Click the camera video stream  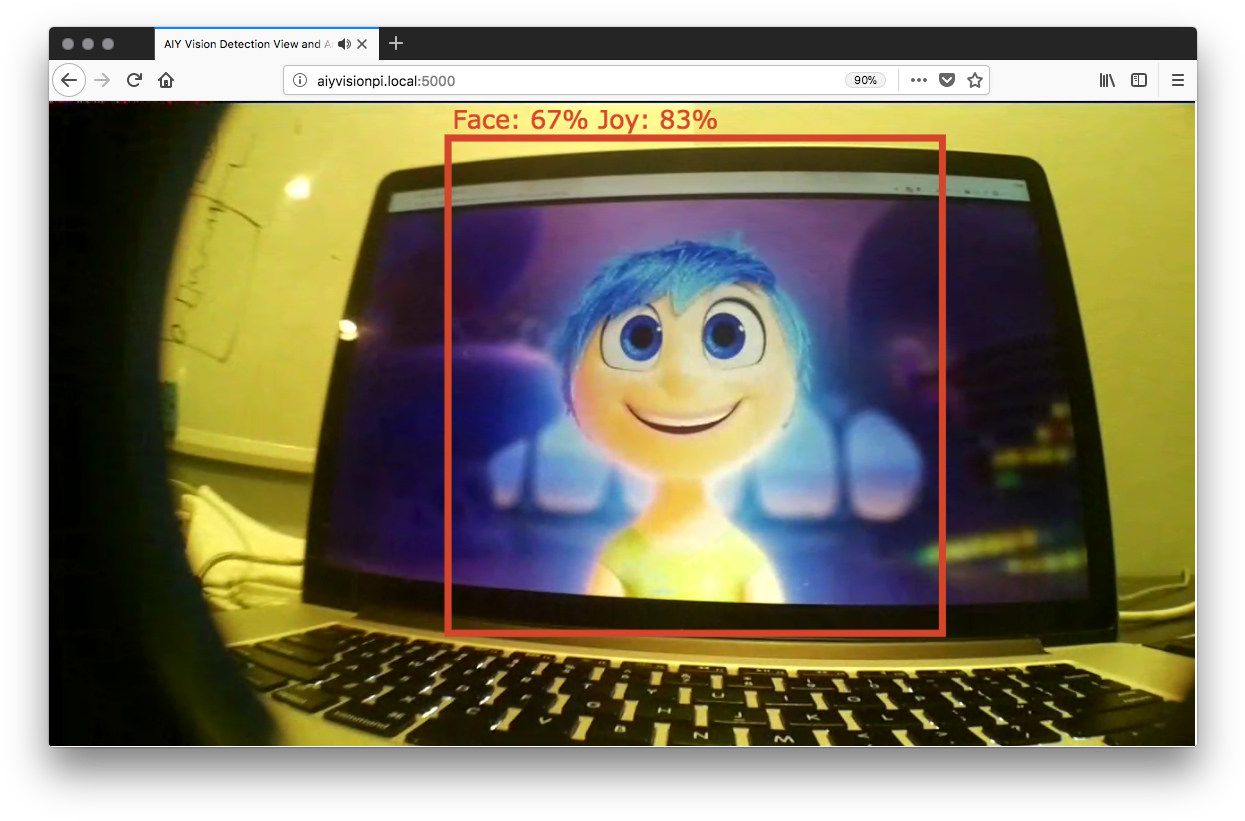coord(622,424)
